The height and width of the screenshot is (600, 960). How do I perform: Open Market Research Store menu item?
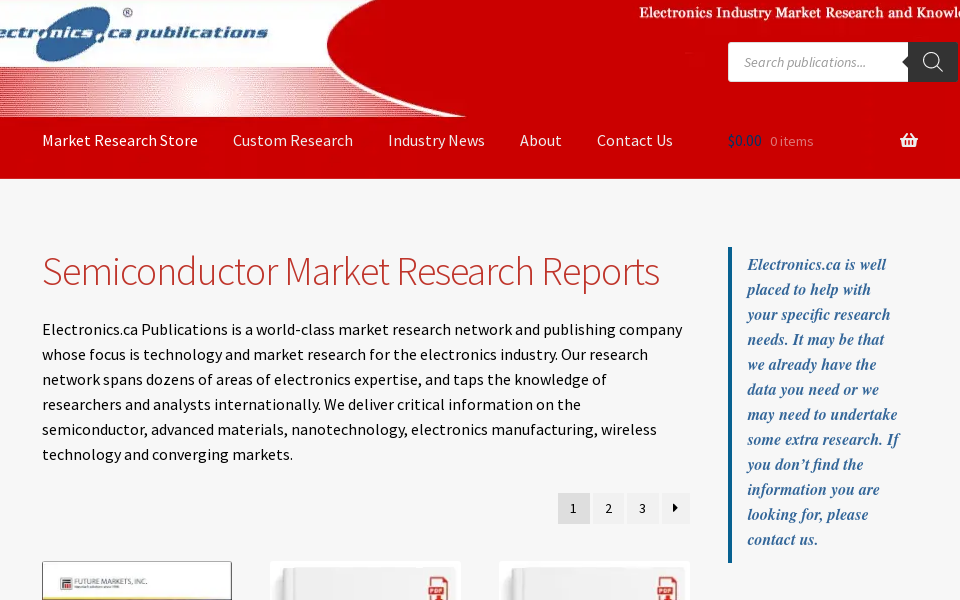click(x=120, y=141)
